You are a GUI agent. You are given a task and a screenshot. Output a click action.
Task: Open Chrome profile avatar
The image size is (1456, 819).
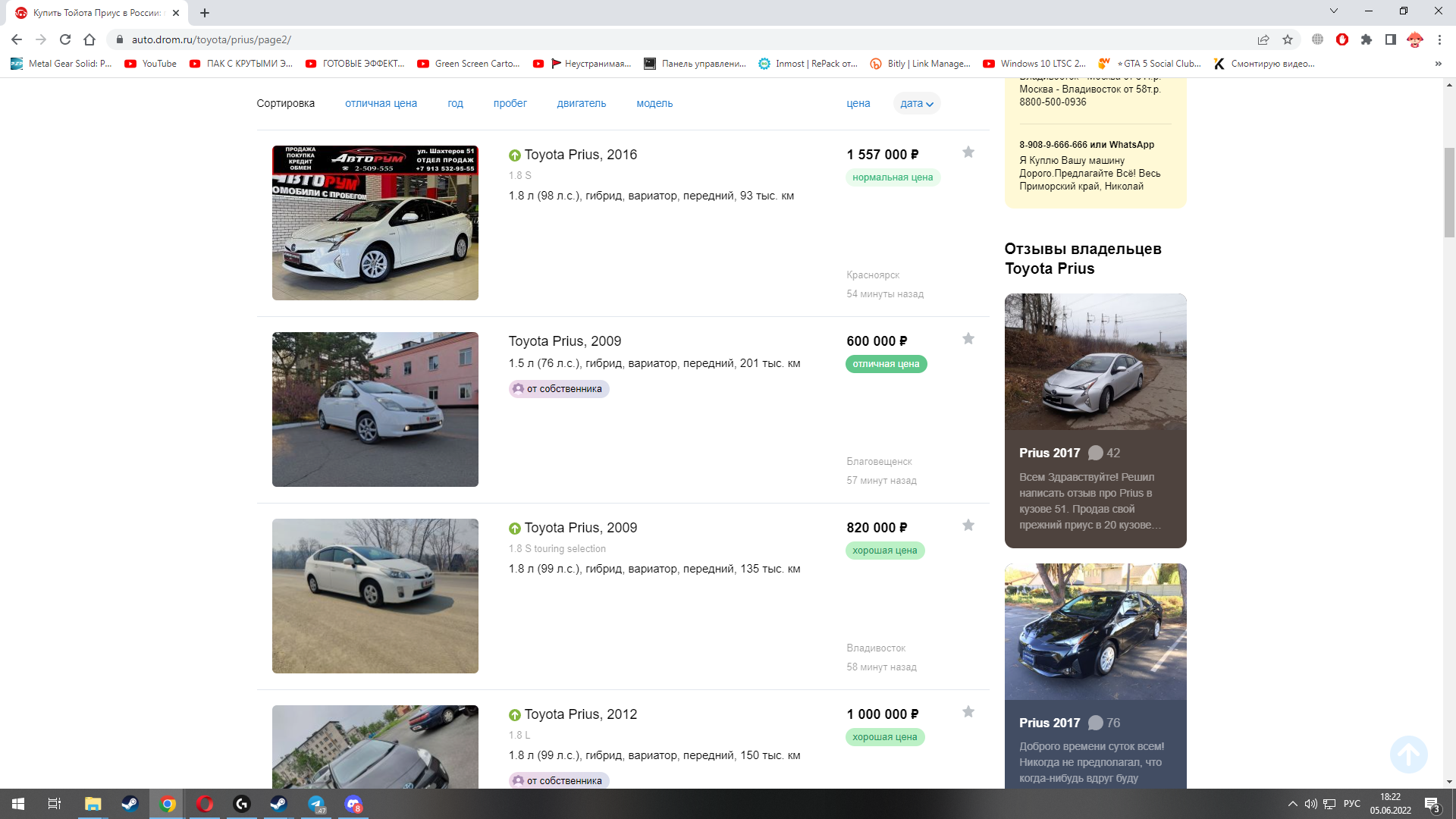1415,39
